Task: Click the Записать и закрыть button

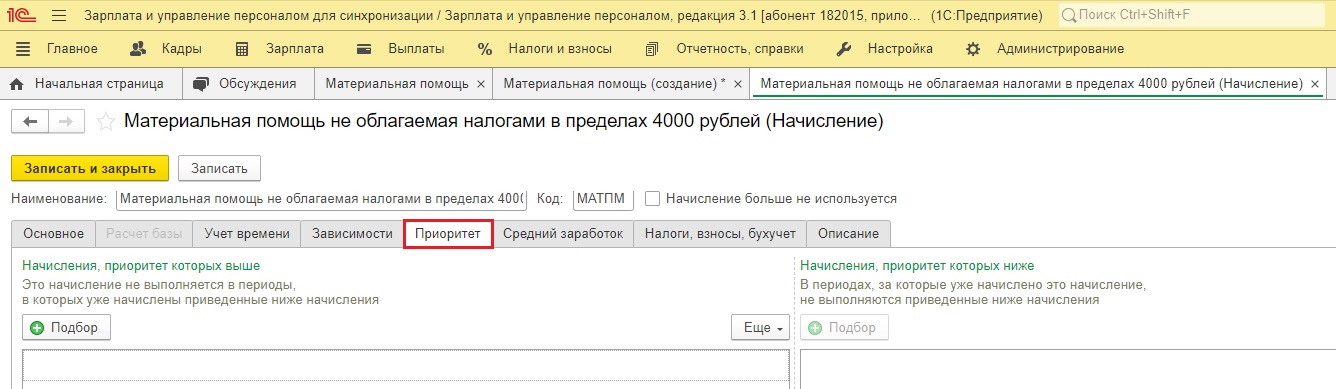Action: pyautogui.click(x=90, y=167)
